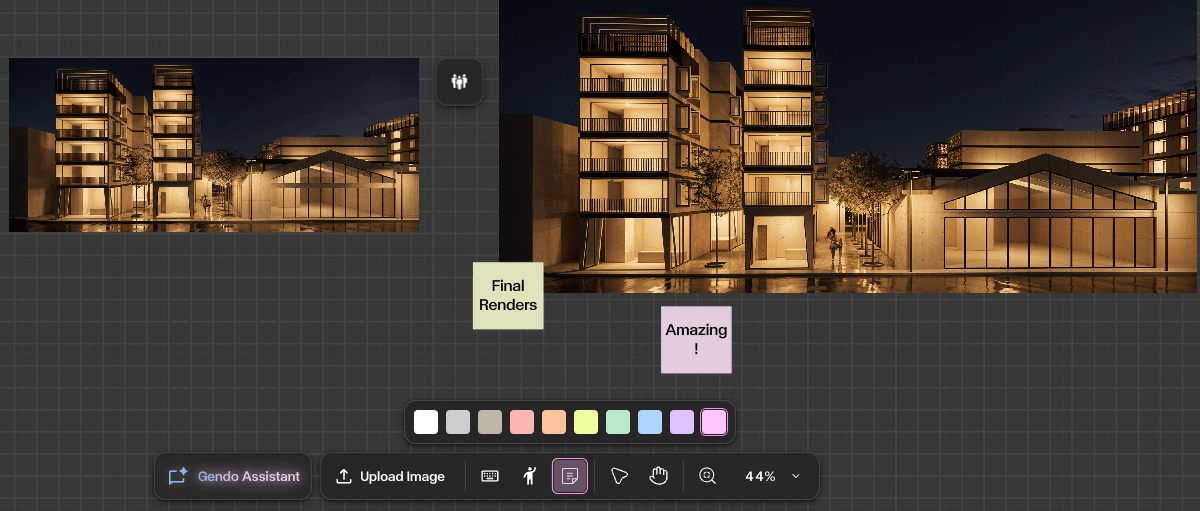The width and height of the screenshot is (1200, 511).
Task: Select the add person figure tool
Action: pos(530,476)
